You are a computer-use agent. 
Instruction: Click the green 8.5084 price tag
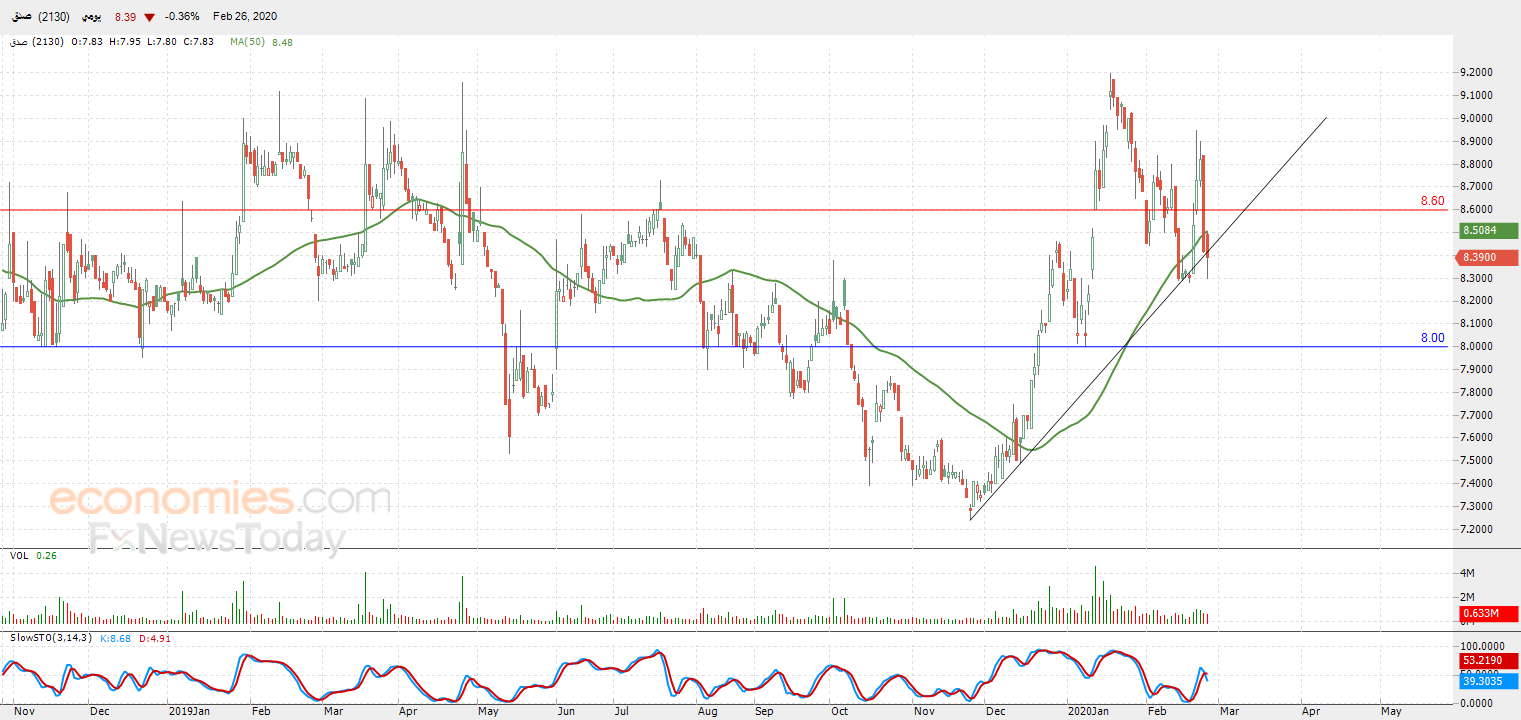[1488, 231]
